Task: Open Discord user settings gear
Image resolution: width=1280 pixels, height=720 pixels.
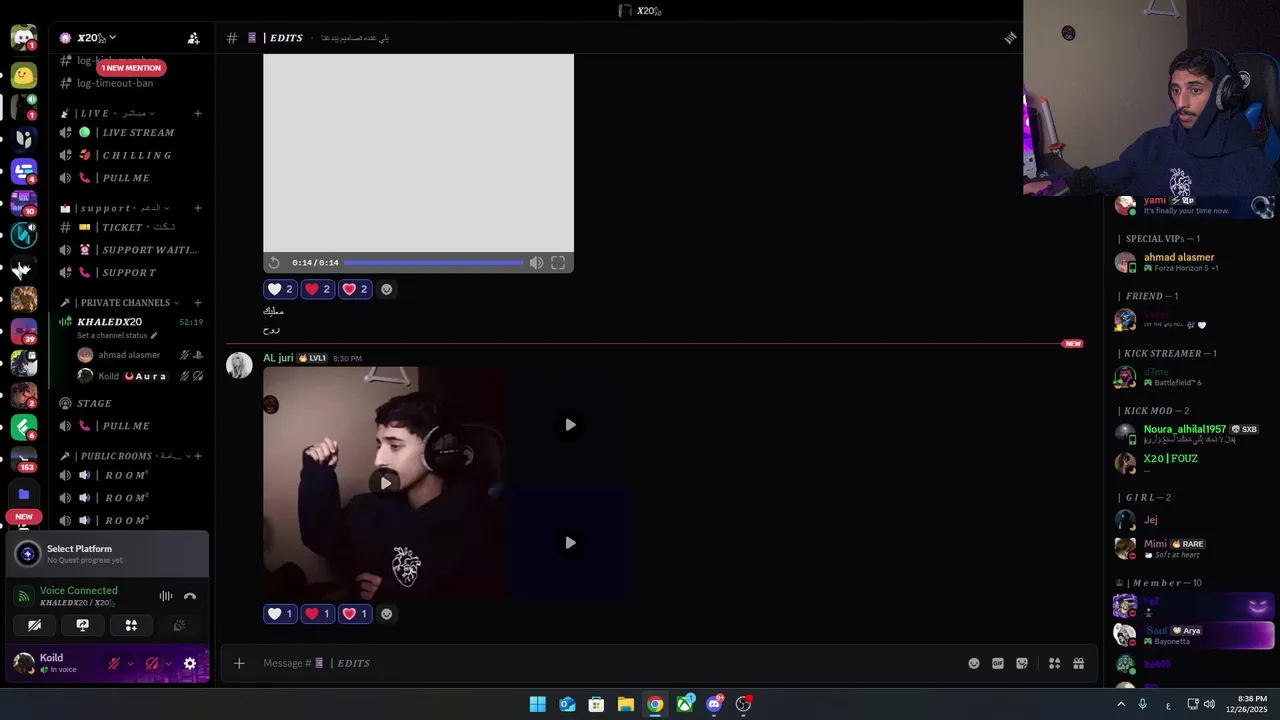Action: pos(190,663)
